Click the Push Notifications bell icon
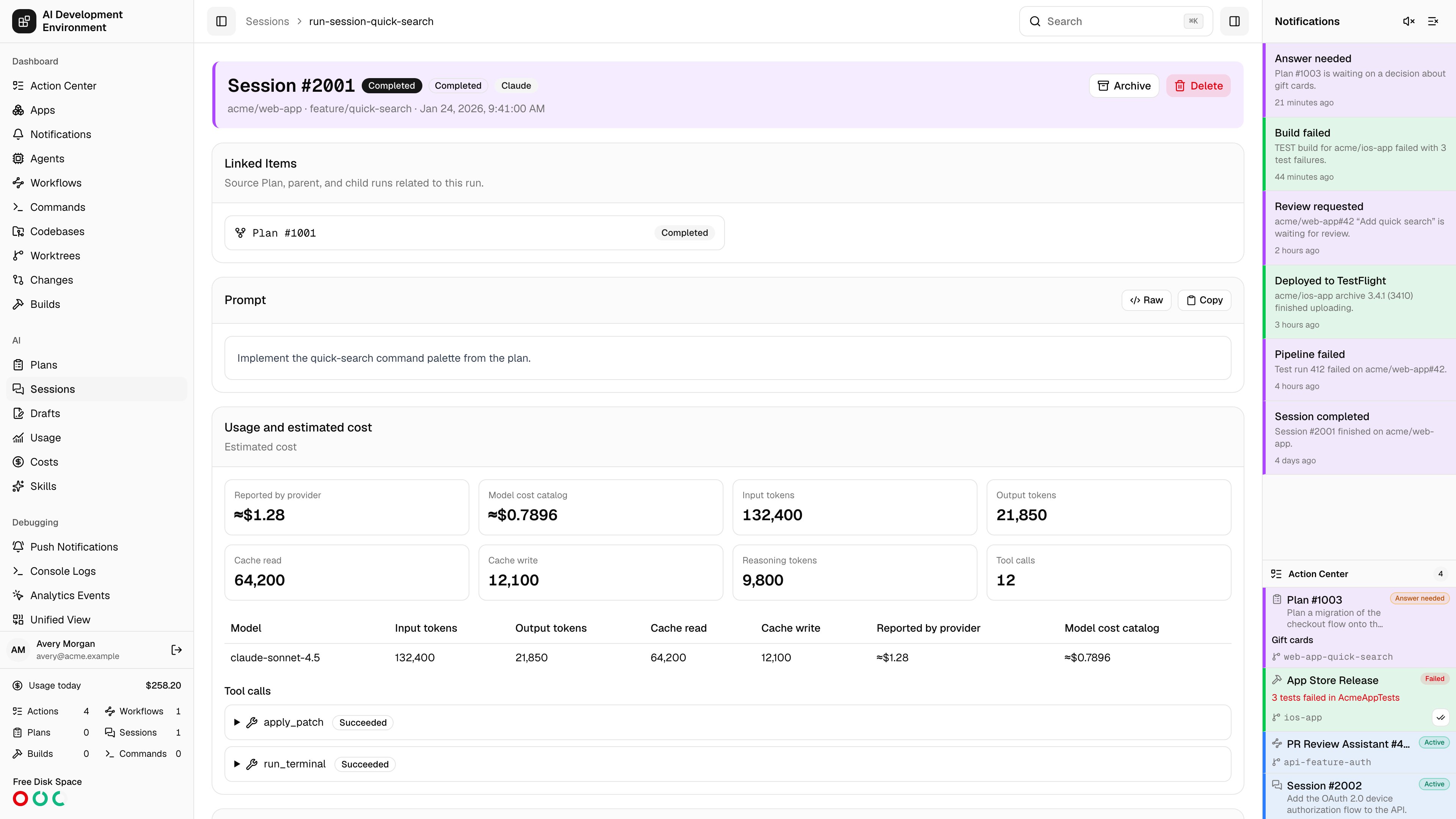Image resolution: width=1456 pixels, height=819 pixels. coord(18,547)
